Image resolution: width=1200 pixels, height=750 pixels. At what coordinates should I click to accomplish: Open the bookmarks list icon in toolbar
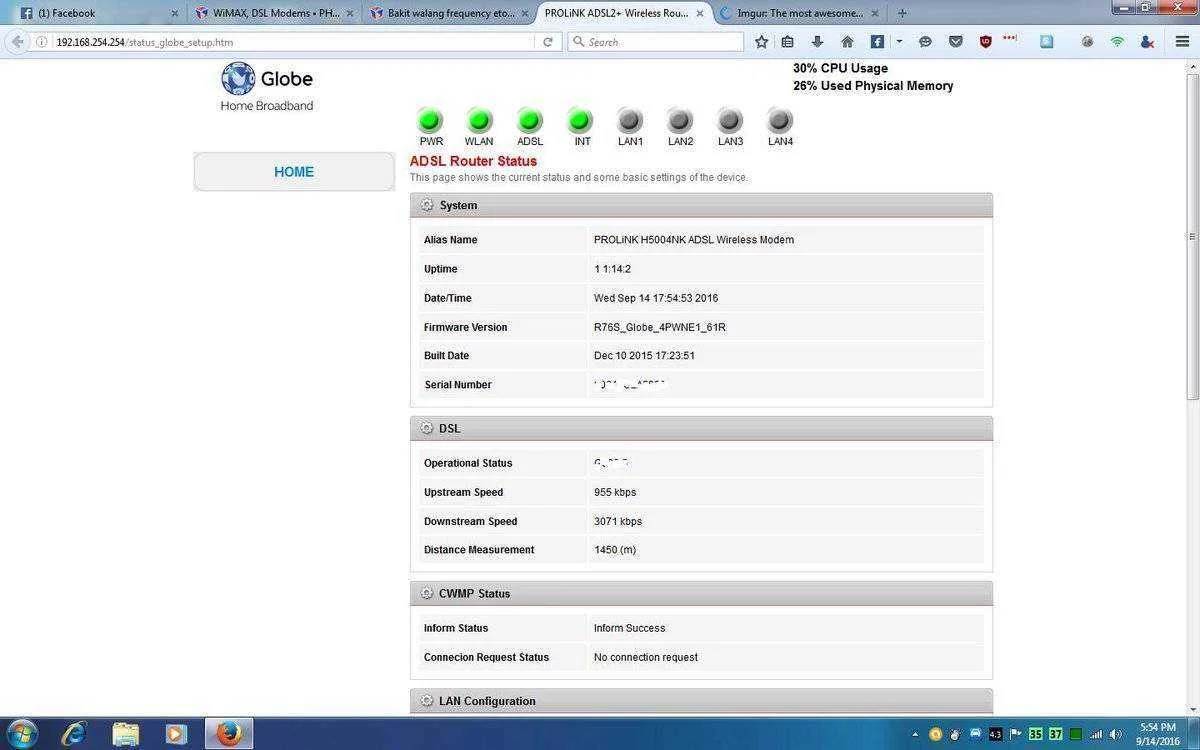[x=788, y=42]
